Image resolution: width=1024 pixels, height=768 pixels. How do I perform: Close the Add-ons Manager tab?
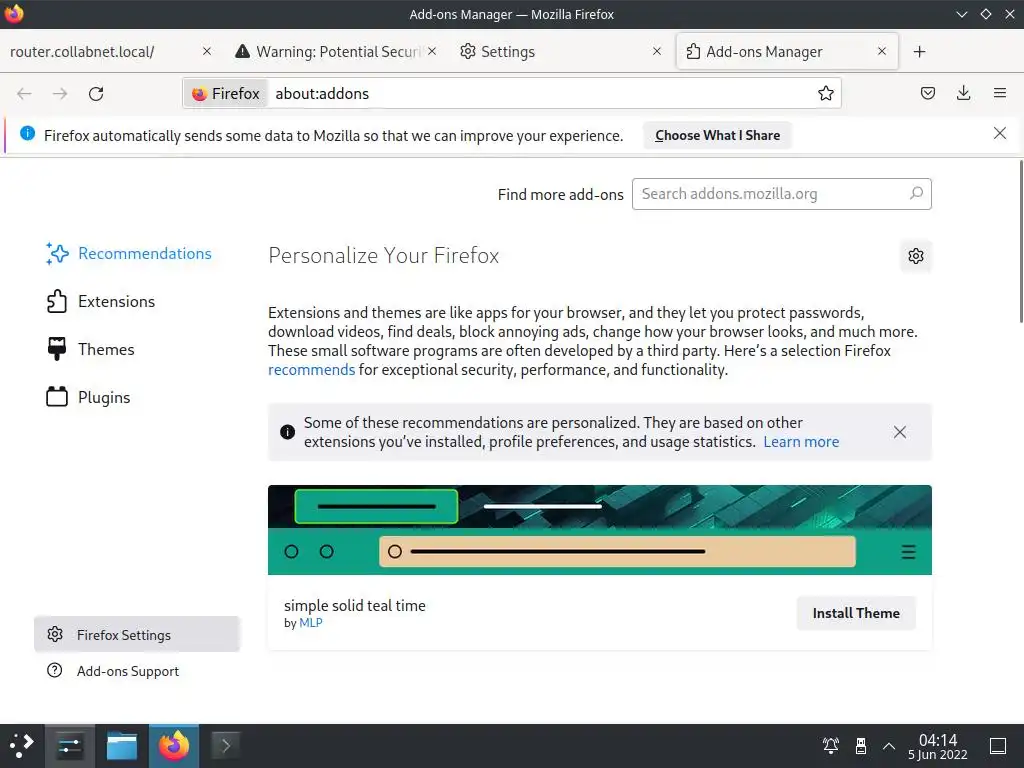point(882,51)
